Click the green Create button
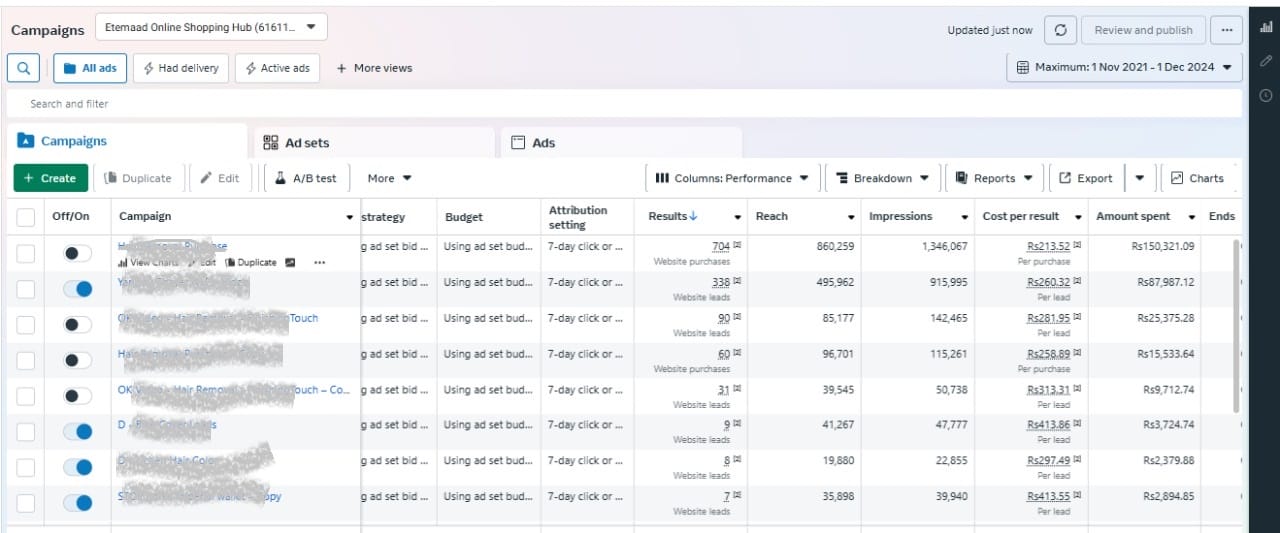The image size is (1280, 533). pyautogui.click(x=50, y=178)
